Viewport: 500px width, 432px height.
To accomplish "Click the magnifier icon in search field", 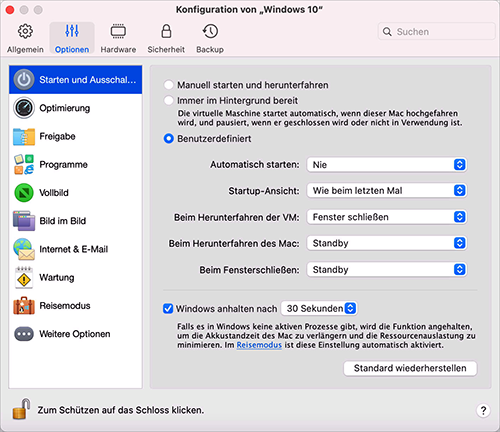I will 387,32.
